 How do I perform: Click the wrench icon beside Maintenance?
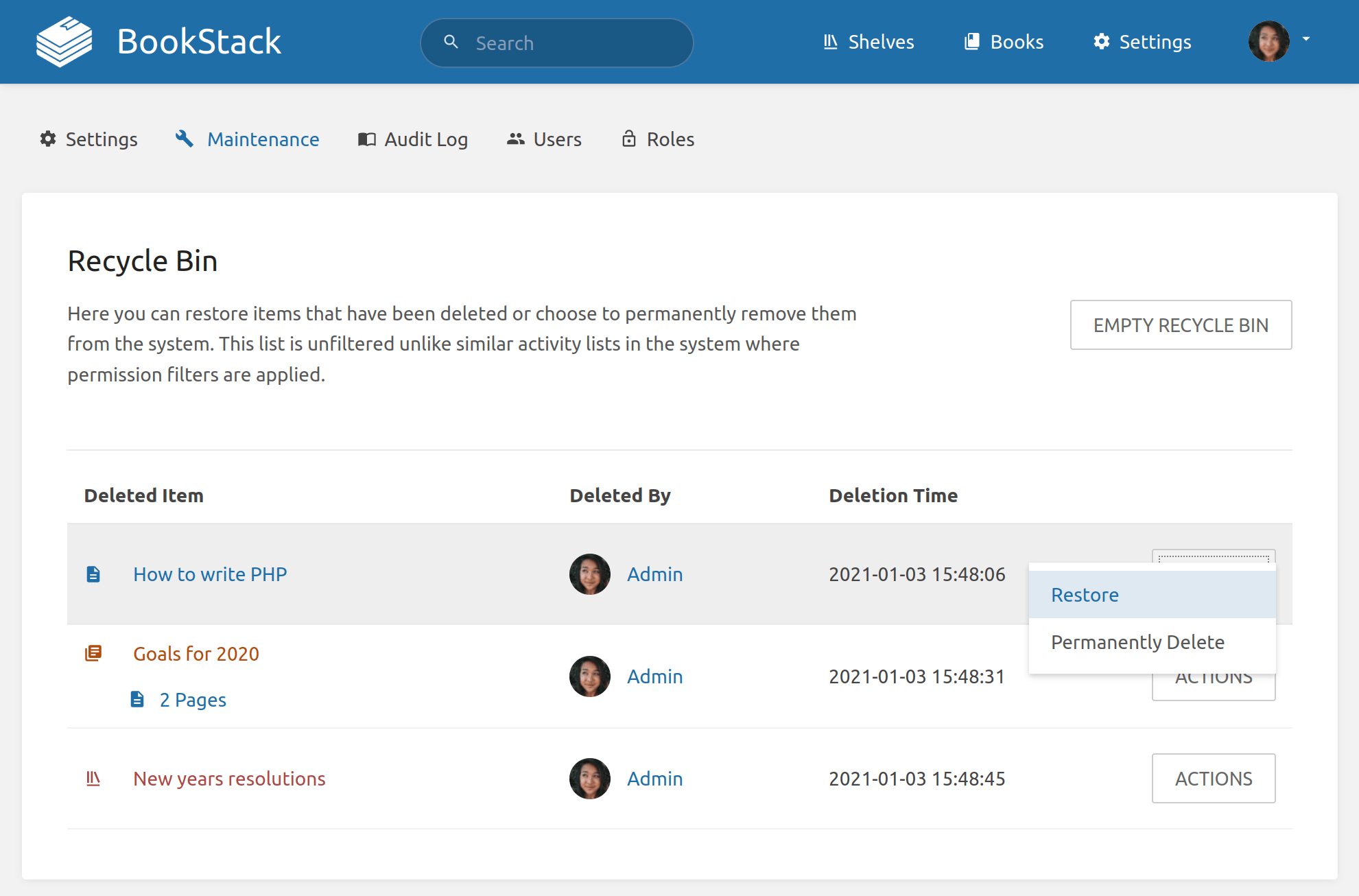(x=185, y=139)
